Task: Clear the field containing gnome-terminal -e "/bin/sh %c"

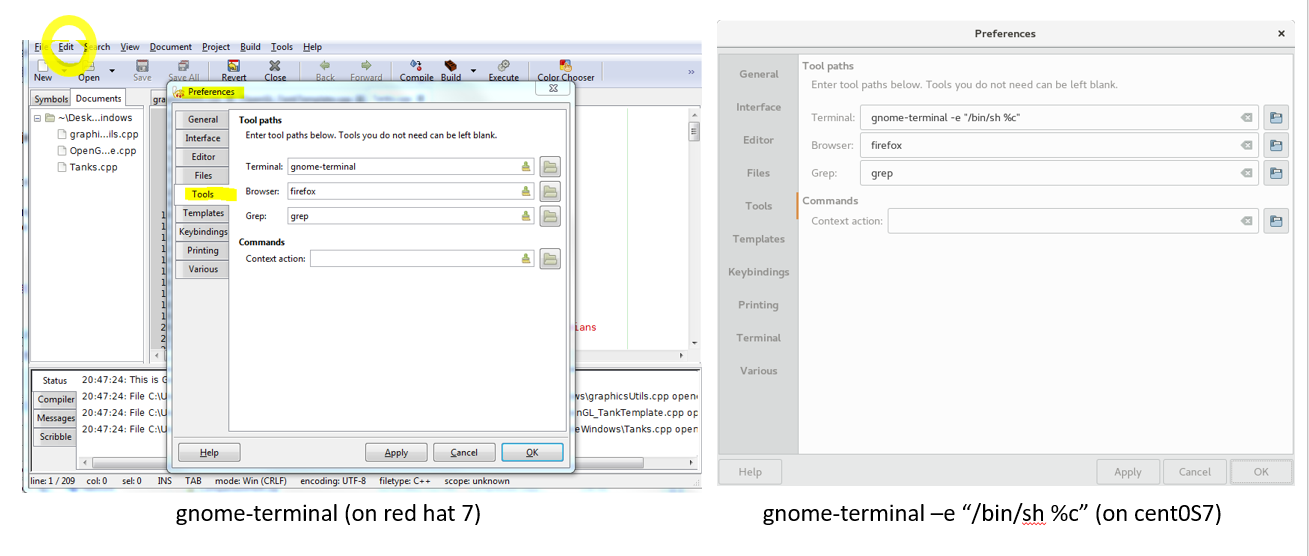Action: tap(1246, 118)
